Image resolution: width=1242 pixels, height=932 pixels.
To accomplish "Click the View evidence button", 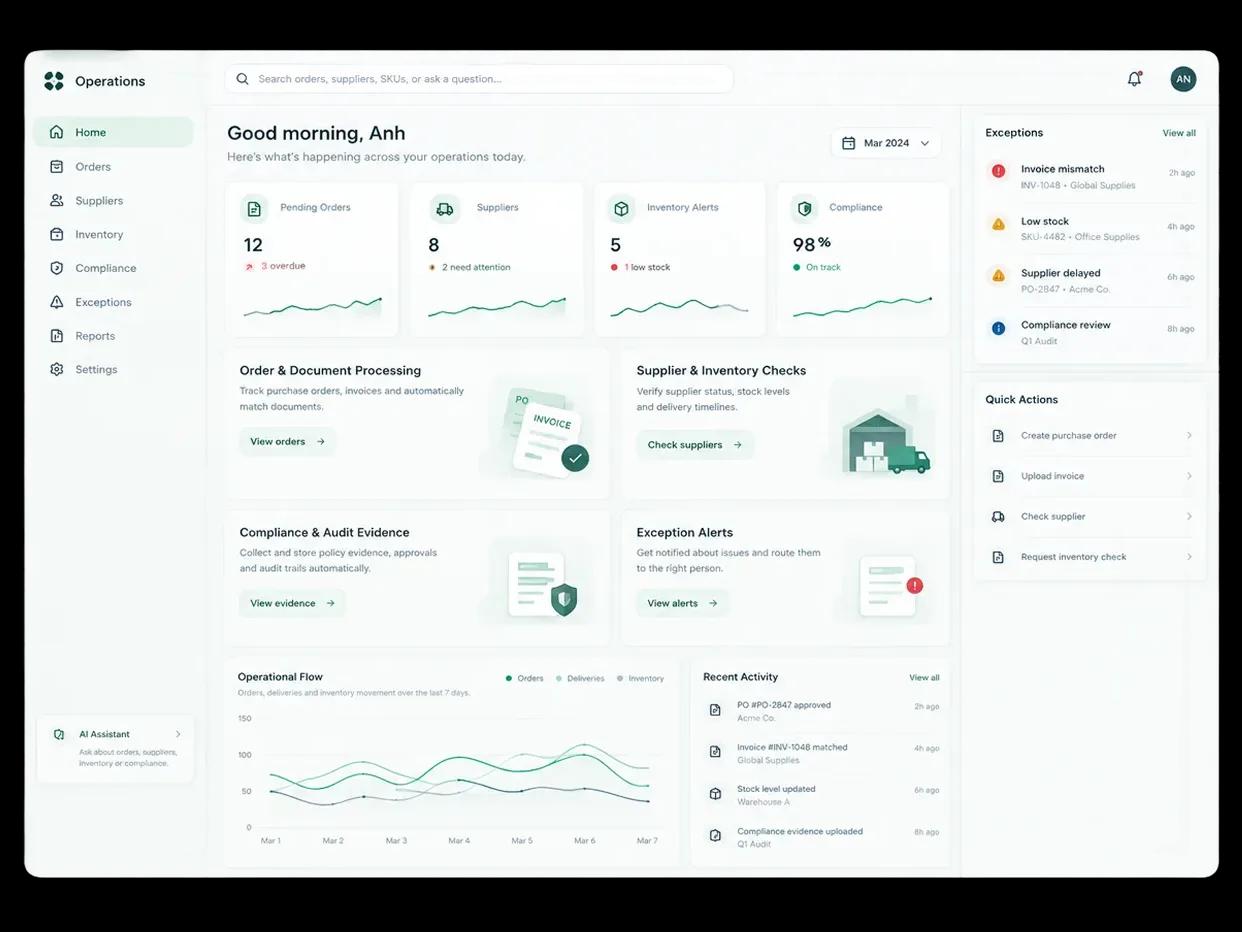I will pos(292,603).
